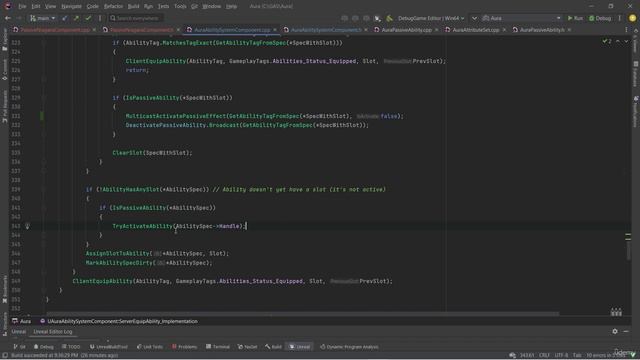The image size is (640, 360).
Task: Click the CRLF line separator in status bar
Action: click(544, 356)
